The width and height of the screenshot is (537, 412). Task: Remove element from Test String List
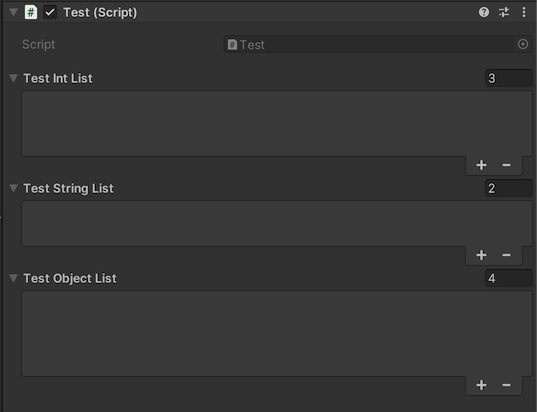pos(507,255)
